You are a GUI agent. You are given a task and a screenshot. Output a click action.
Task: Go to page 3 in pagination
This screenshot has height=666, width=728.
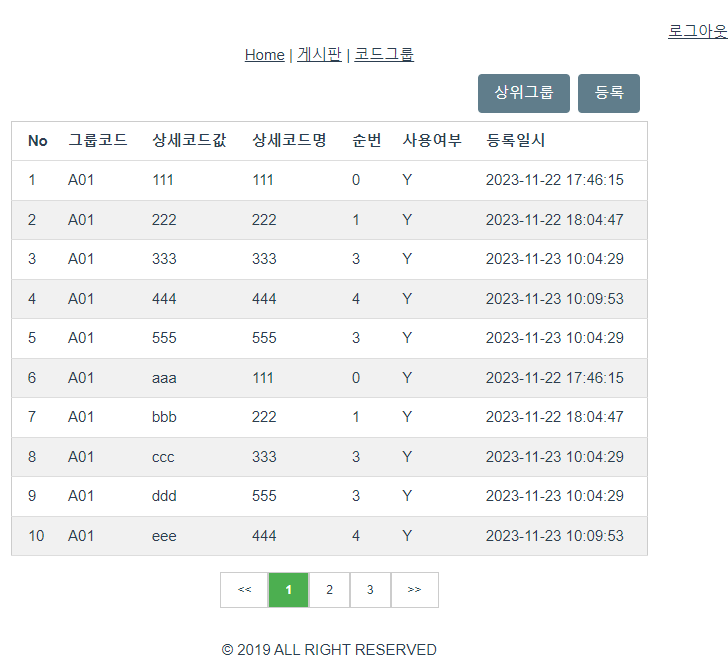[x=370, y=590]
